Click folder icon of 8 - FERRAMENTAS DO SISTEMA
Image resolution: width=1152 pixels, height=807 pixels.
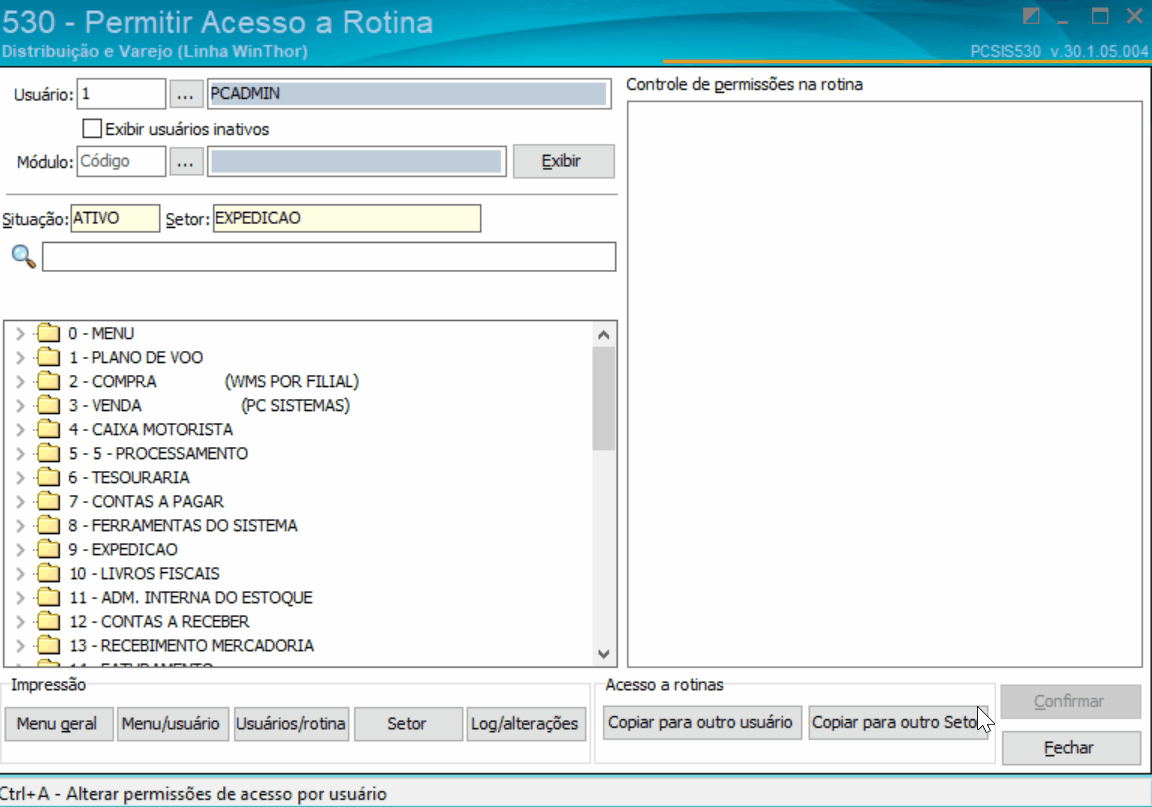(x=48, y=526)
